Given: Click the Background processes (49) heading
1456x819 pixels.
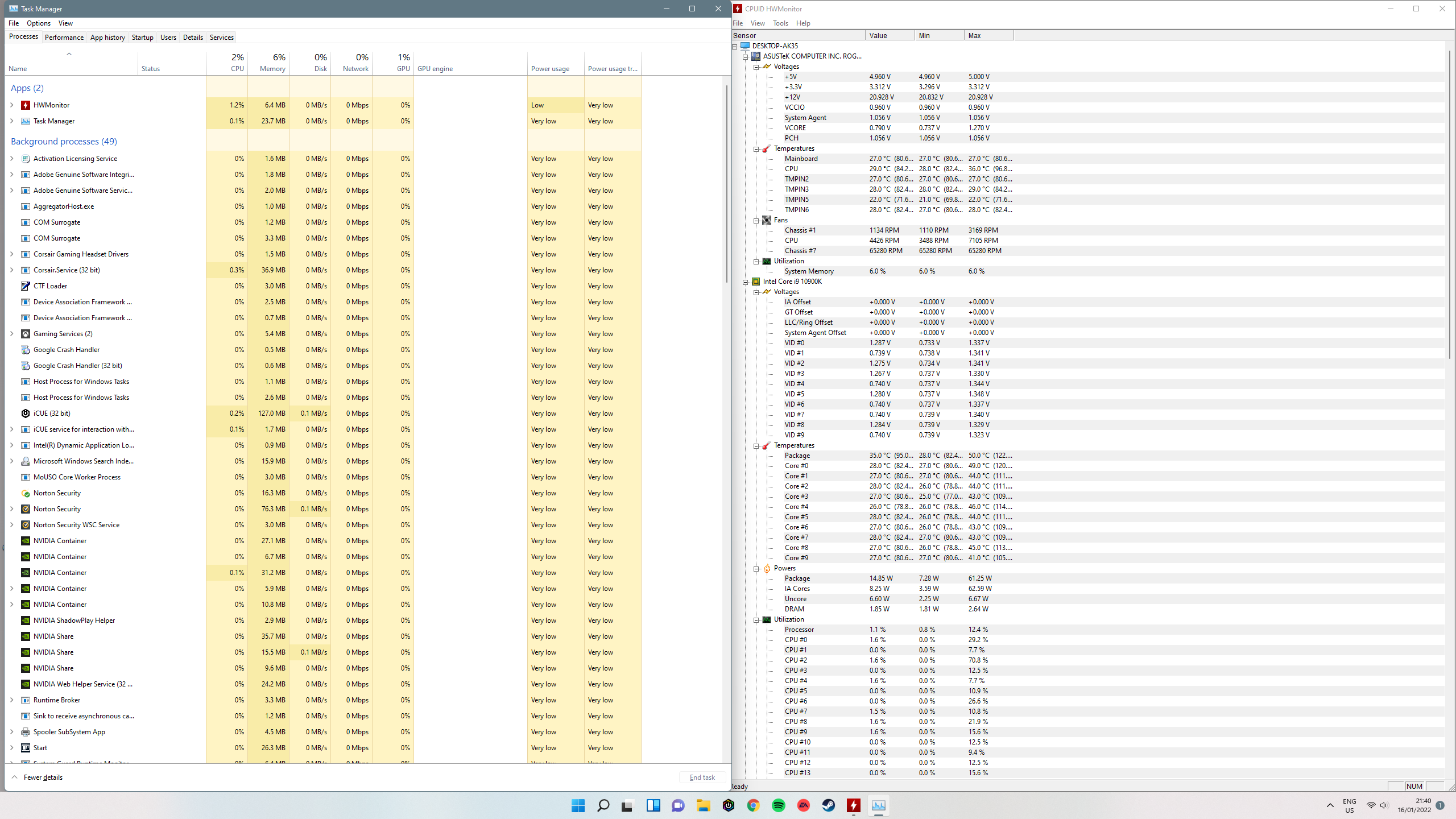Looking at the screenshot, I should (64, 142).
